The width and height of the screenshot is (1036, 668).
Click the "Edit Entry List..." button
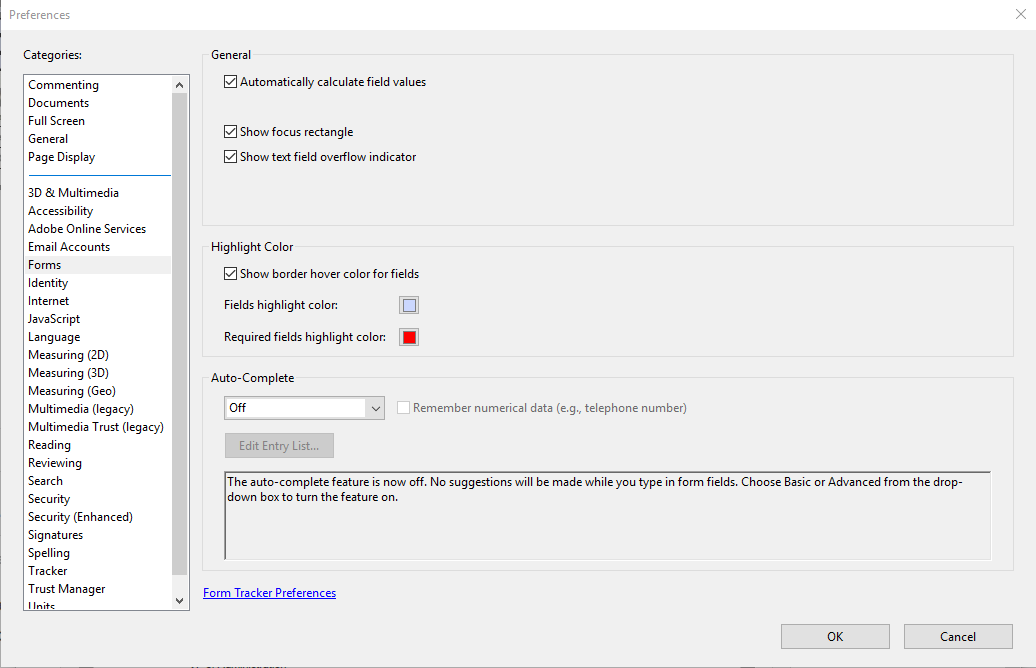point(279,445)
